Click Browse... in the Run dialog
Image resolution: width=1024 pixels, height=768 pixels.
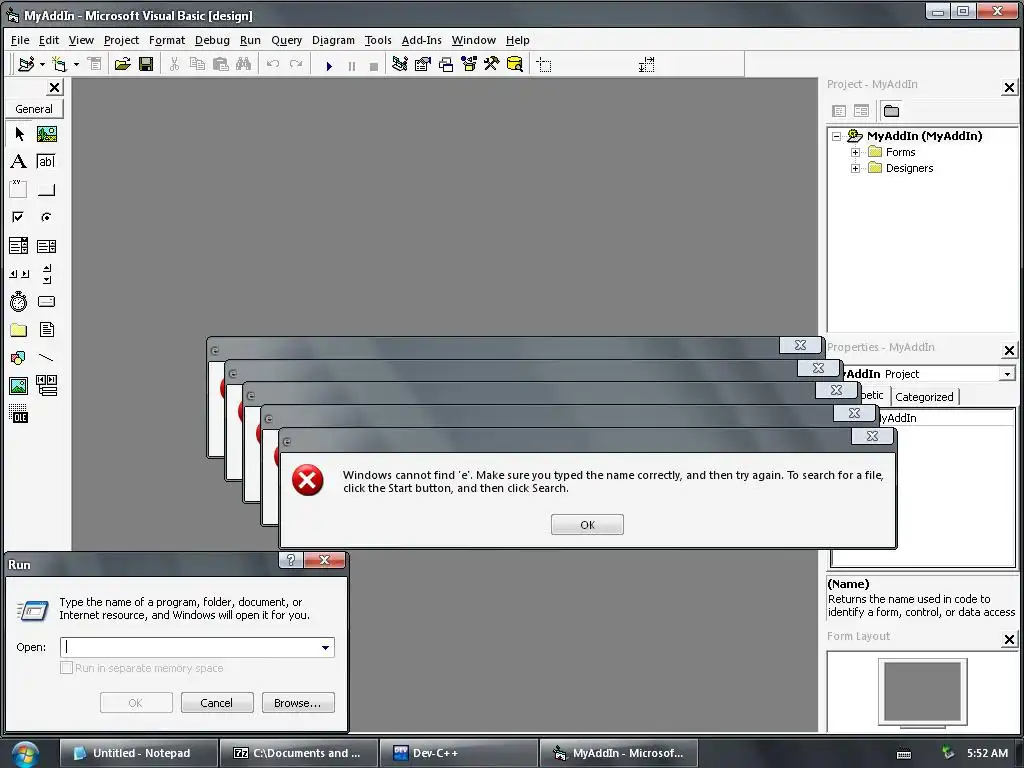(x=298, y=703)
